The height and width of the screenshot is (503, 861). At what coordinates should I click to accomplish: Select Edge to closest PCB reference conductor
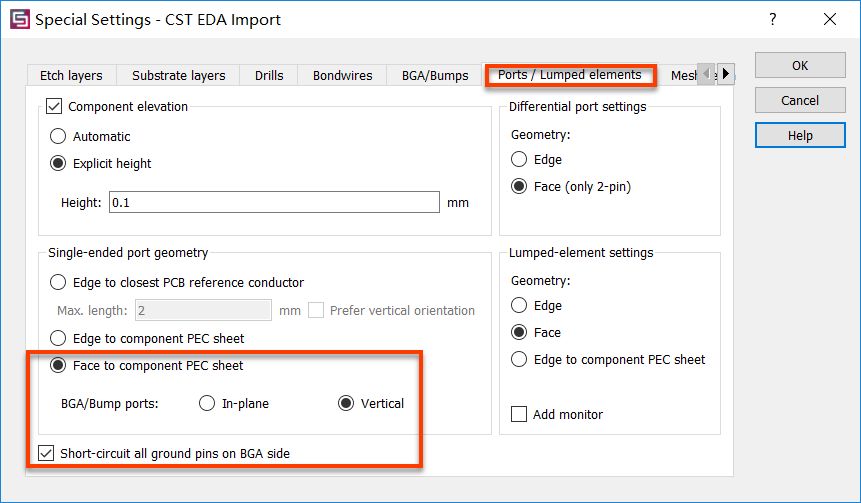(58, 282)
